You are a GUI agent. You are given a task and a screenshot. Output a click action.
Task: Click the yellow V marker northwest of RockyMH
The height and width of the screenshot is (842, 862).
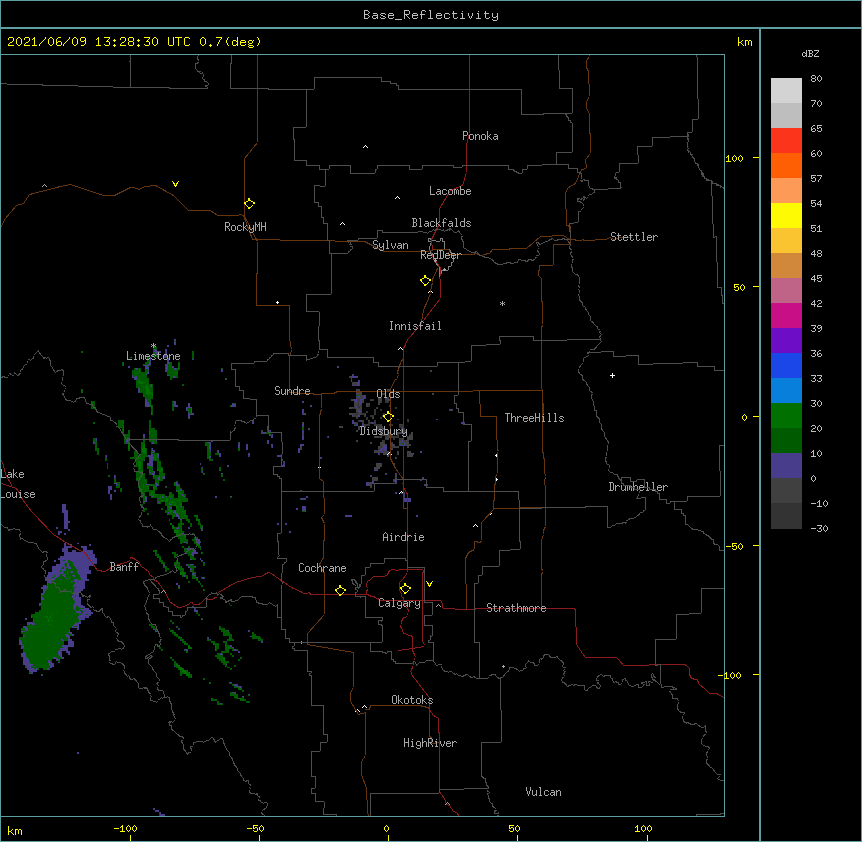[x=175, y=184]
